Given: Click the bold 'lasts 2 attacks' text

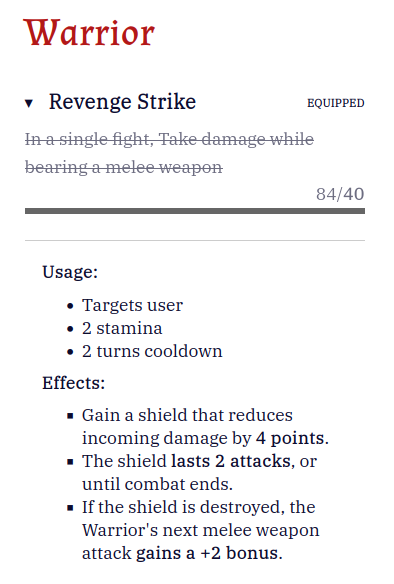Looking at the screenshot, I should (x=231, y=461).
